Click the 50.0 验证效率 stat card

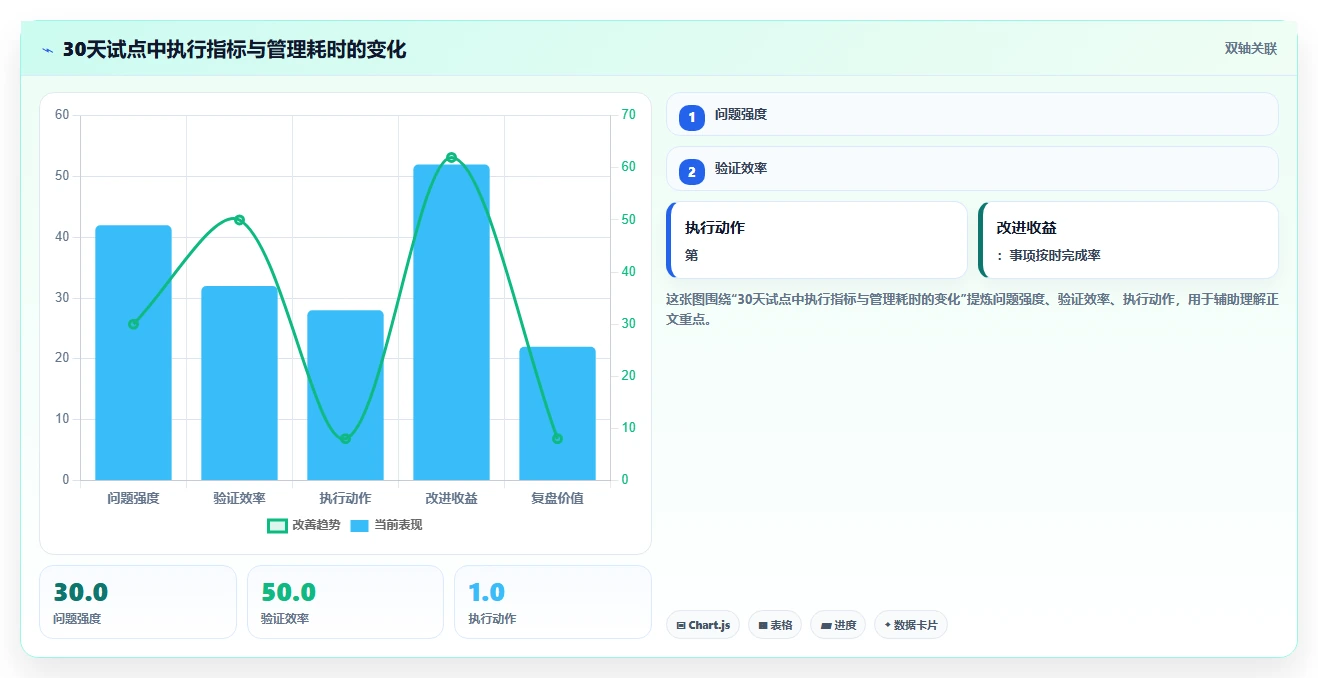[345, 602]
